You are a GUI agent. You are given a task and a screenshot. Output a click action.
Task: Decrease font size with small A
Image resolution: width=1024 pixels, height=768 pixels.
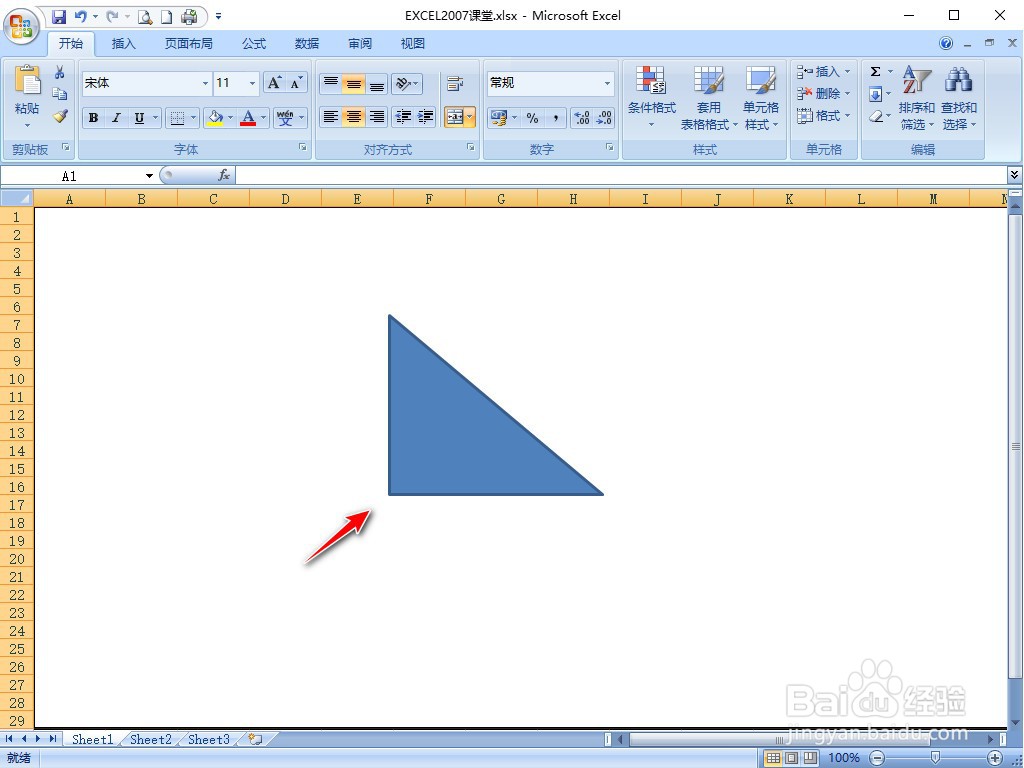[296, 83]
